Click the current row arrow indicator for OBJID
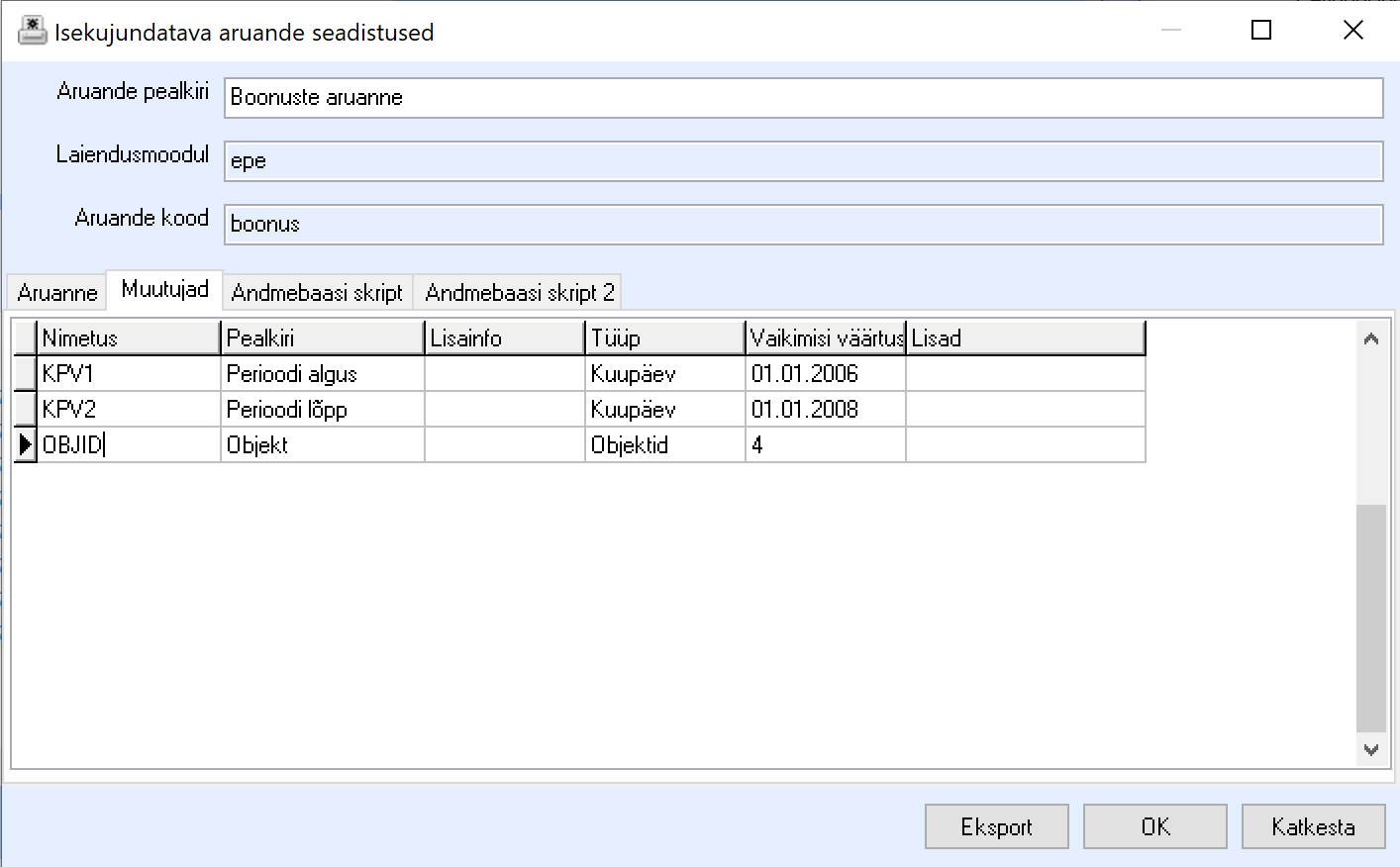 coord(25,445)
